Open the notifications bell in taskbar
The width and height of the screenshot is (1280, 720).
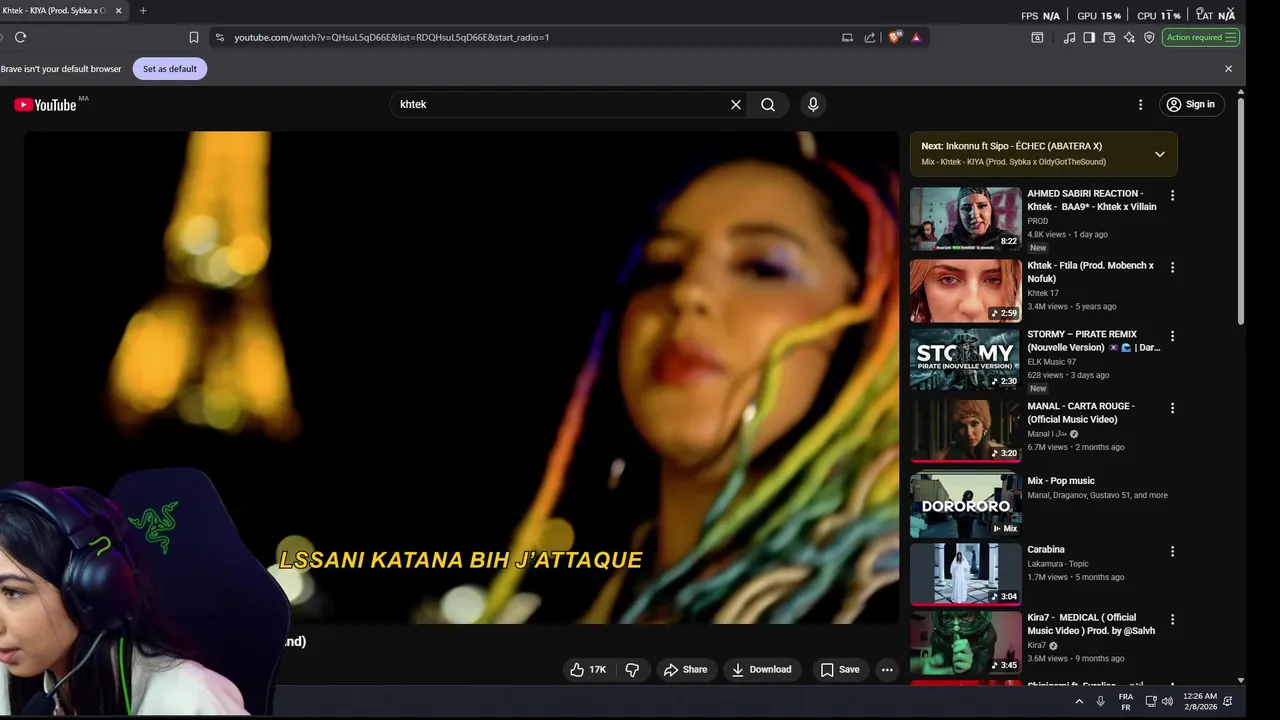(x=1228, y=702)
